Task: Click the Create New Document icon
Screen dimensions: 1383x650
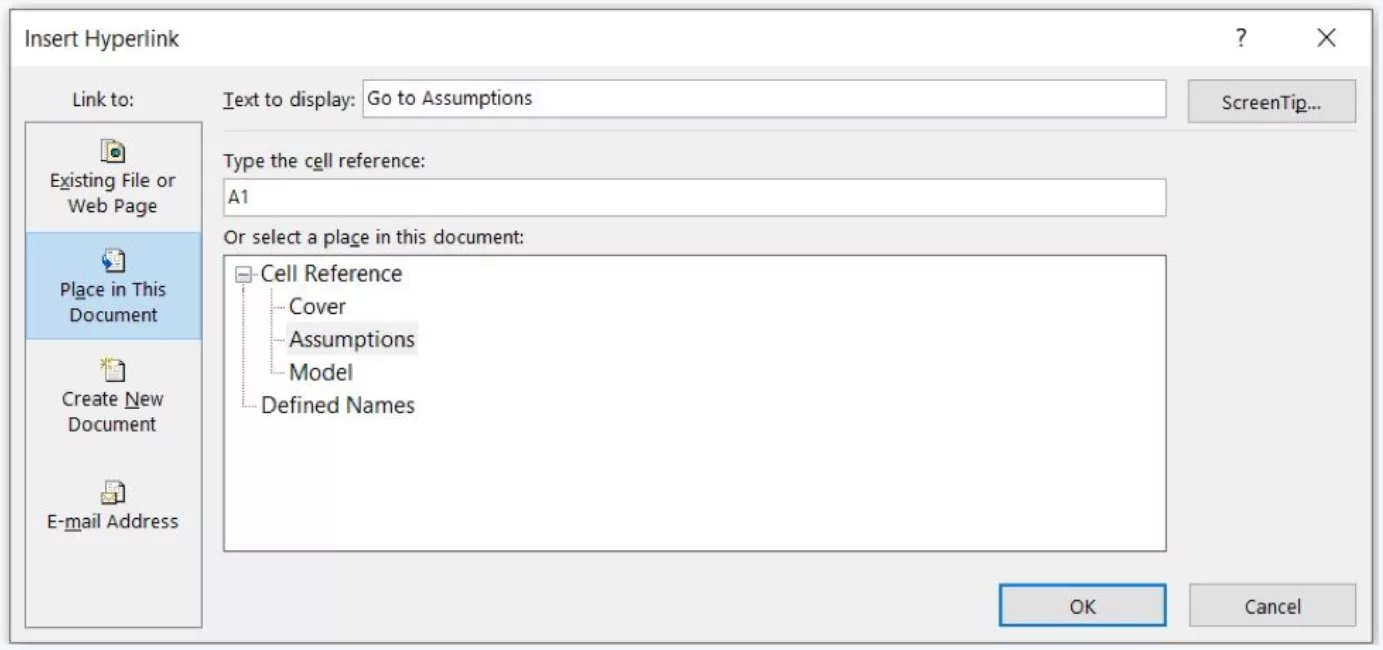Action: point(112,371)
